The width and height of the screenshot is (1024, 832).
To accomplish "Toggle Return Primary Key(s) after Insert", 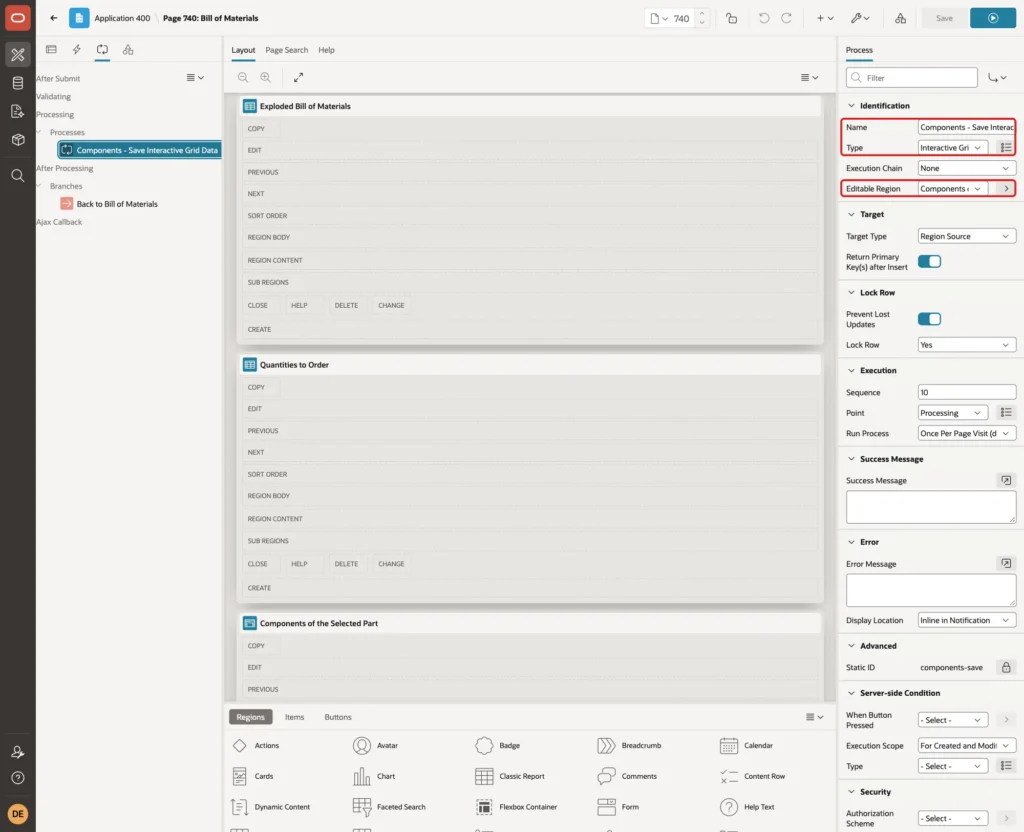I will tap(929, 261).
